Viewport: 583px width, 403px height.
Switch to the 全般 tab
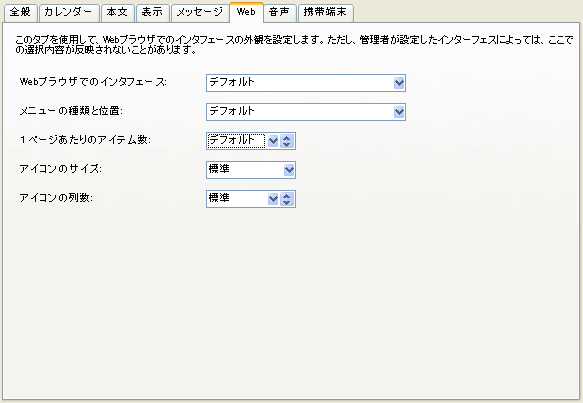20,13
